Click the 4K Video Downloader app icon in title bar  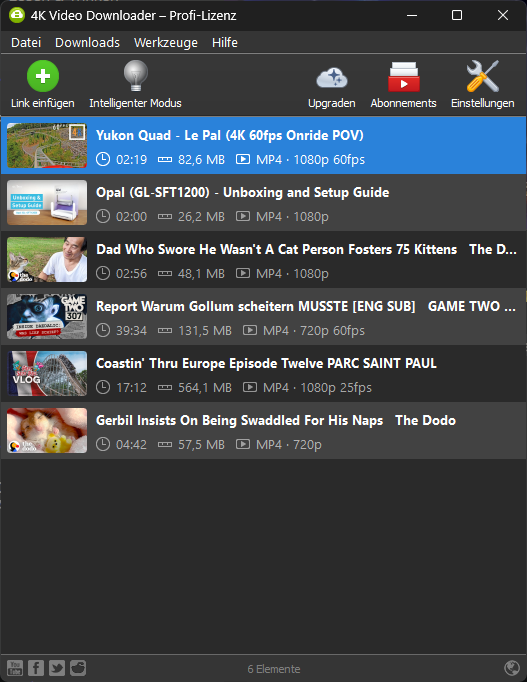(17, 15)
